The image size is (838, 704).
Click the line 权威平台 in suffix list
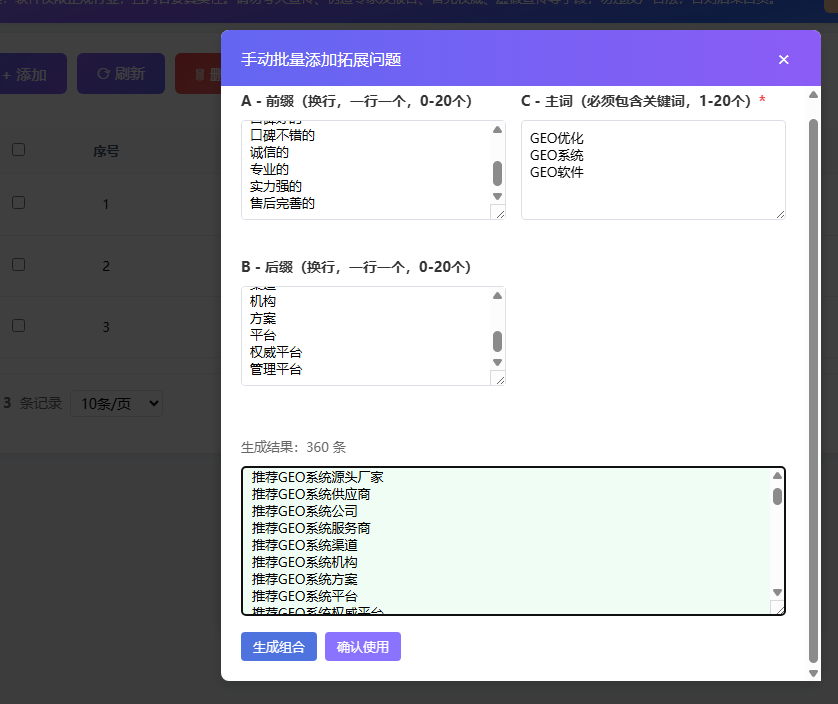(276, 353)
